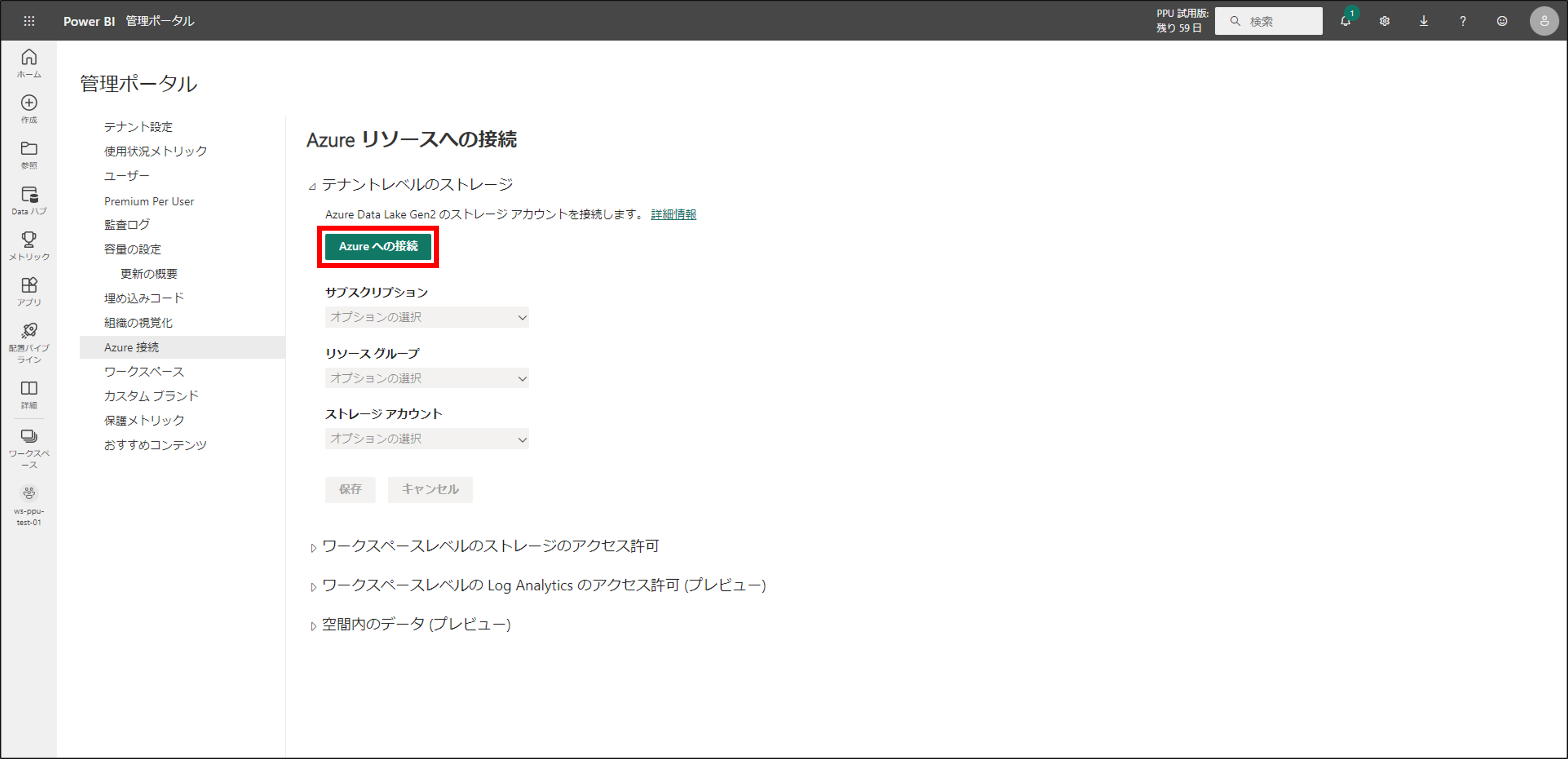Click the download icon in header
Viewport: 1568px width, 759px height.
pyautogui.click(x=1424, y=21)
